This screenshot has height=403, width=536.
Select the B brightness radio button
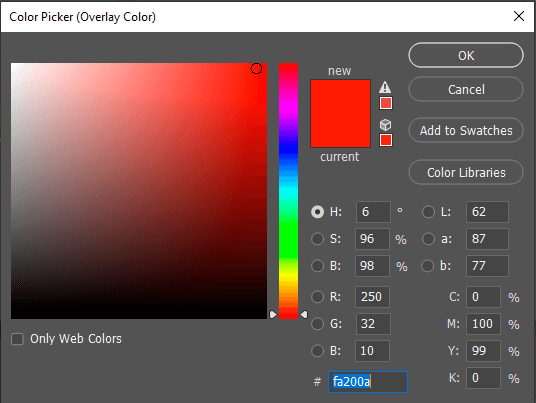317,266
